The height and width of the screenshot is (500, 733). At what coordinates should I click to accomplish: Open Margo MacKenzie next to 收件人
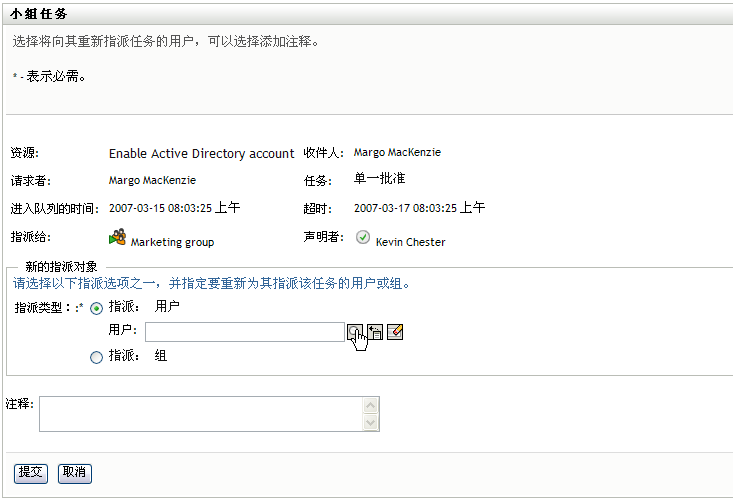pos(397,153)
